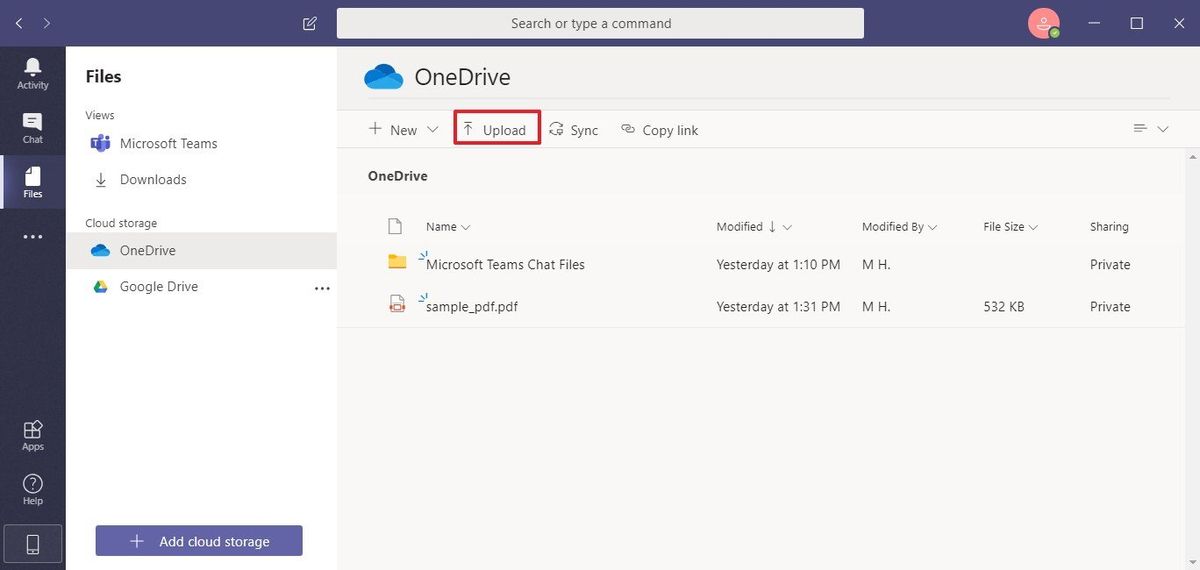The image size is (1200, 570).
Task: Click the Upload button
Action: [x=497, y=130]
